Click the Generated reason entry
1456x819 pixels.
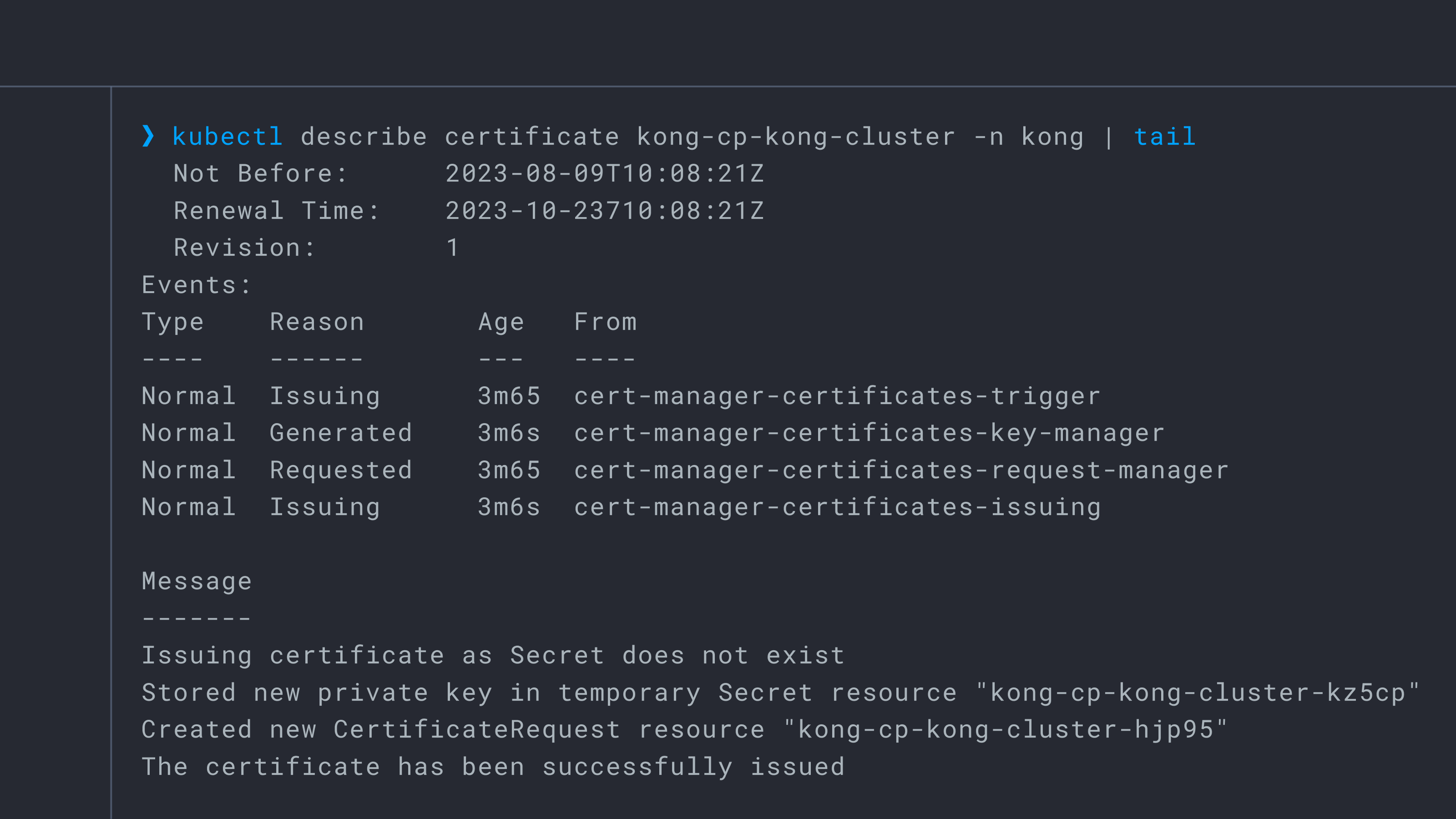coord(340,433)
